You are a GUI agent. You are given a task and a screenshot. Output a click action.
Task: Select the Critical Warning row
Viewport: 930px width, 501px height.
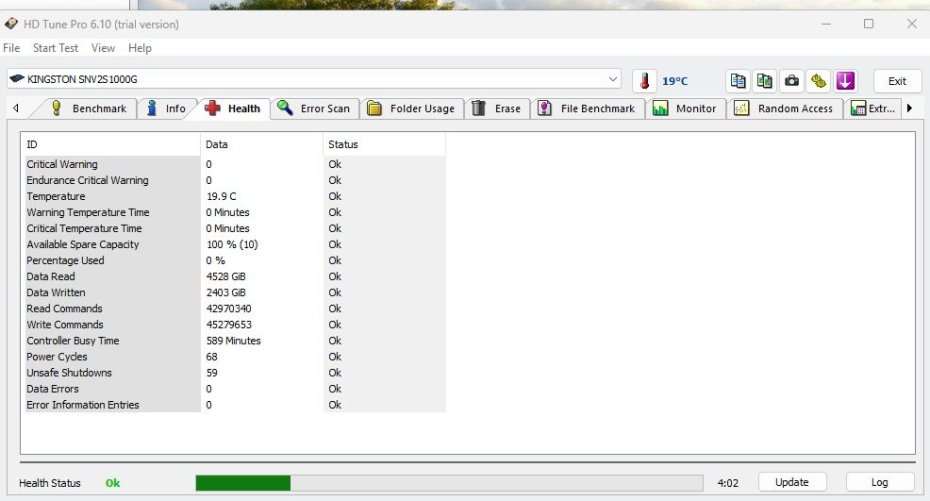pos(234,164)
